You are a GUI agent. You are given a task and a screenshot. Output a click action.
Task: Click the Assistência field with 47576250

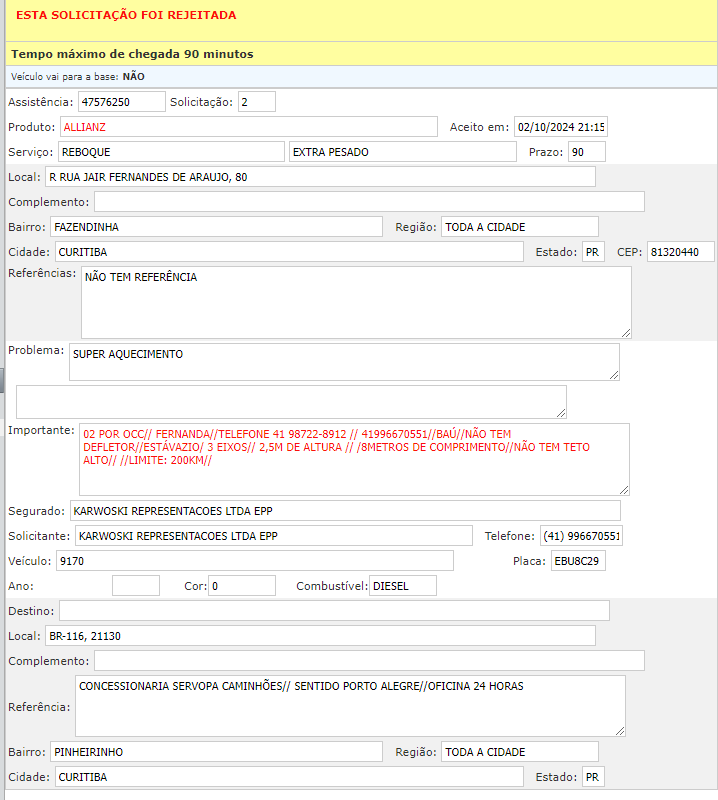[121, 102]
